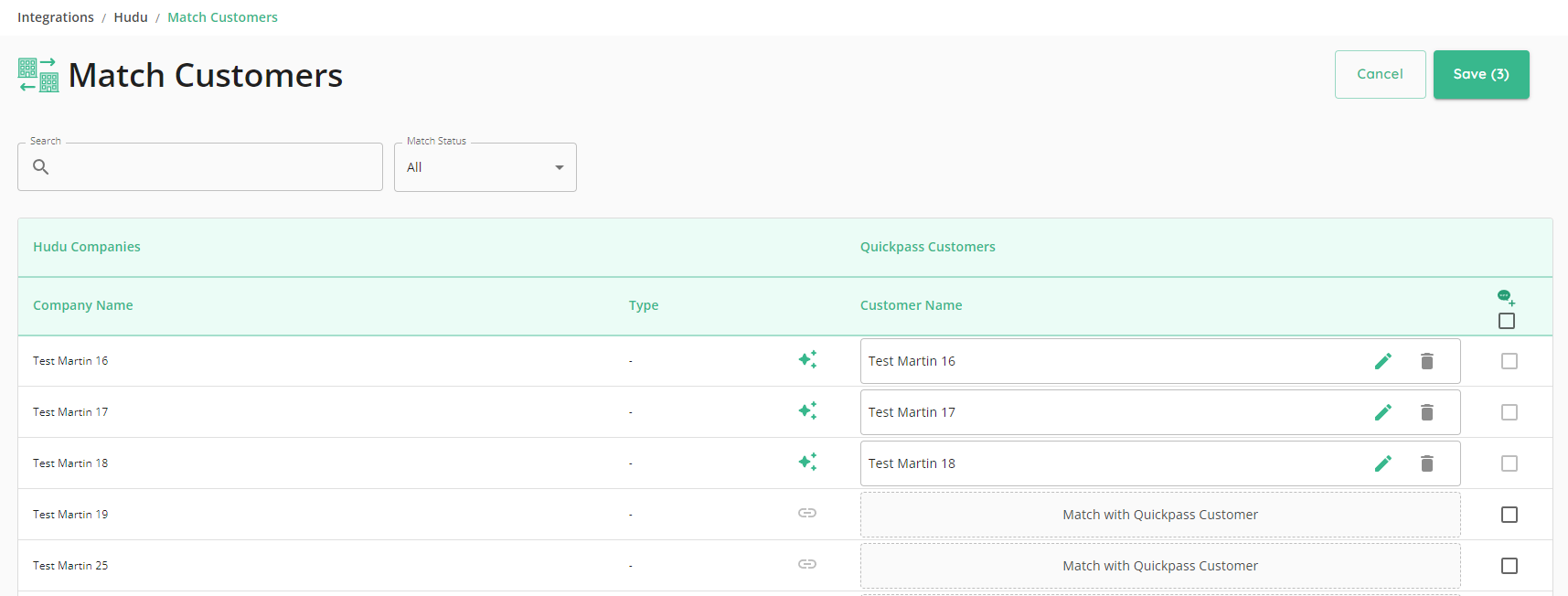Open Match with Quickpass Customer for Test Martin 19
1568x596 pixels.
click(x=1160, y=515)
